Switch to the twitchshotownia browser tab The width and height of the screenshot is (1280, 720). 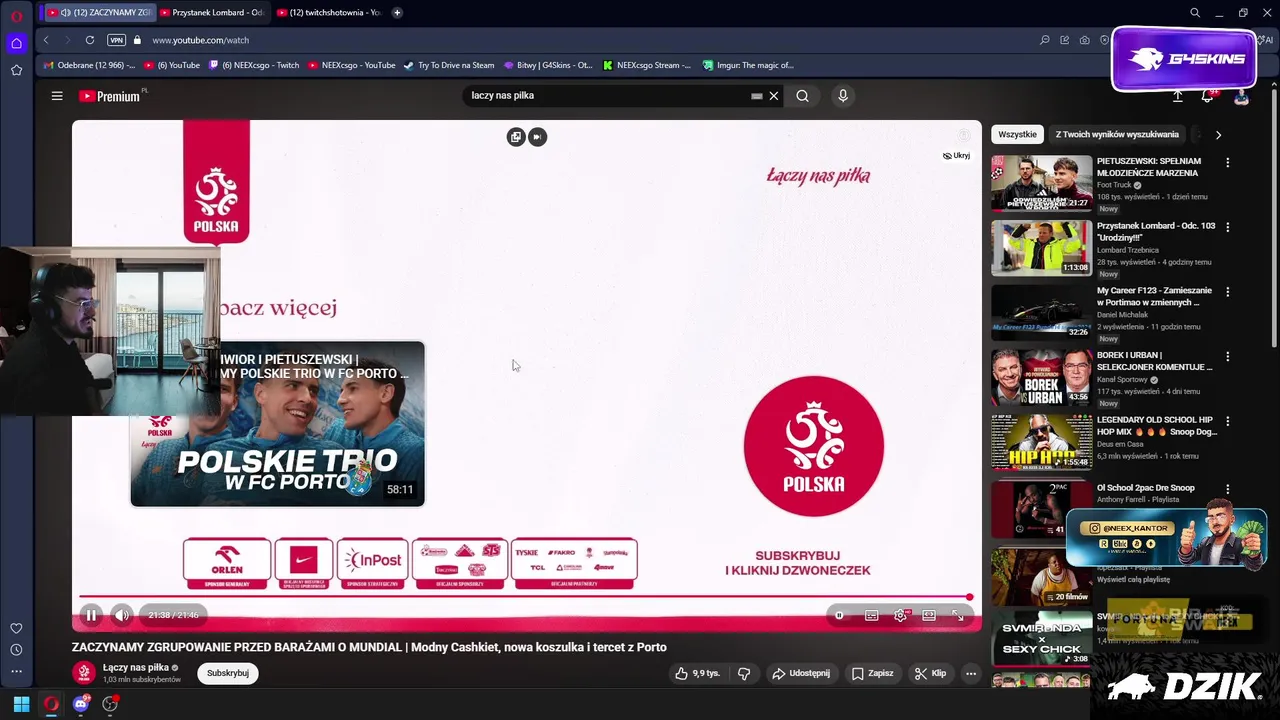pos(328,13)
